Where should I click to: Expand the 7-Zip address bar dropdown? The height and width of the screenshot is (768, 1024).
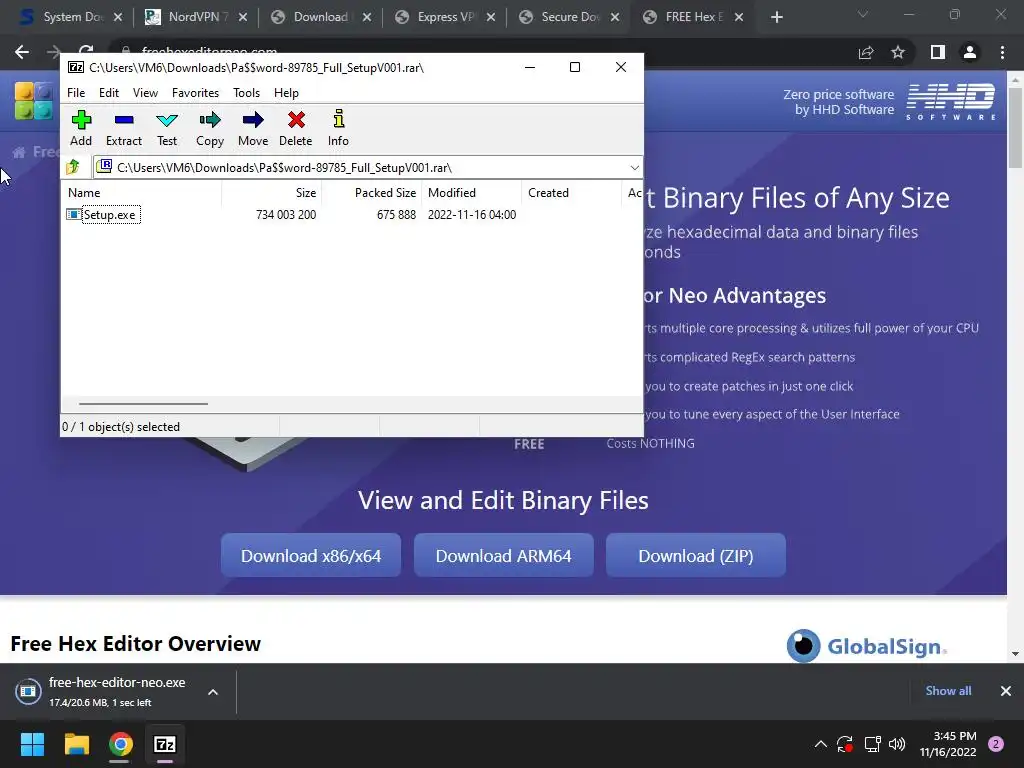pos(634,168)
